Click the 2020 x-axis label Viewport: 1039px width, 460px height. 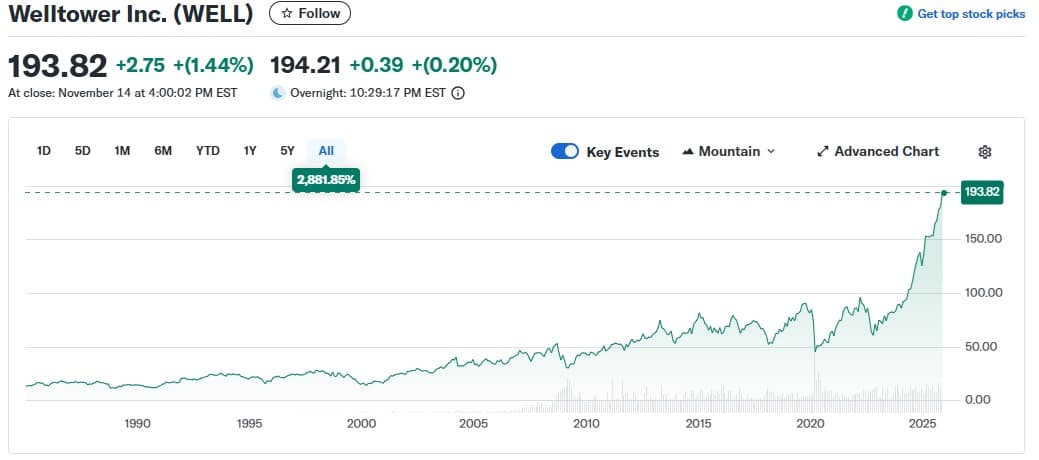810,424
